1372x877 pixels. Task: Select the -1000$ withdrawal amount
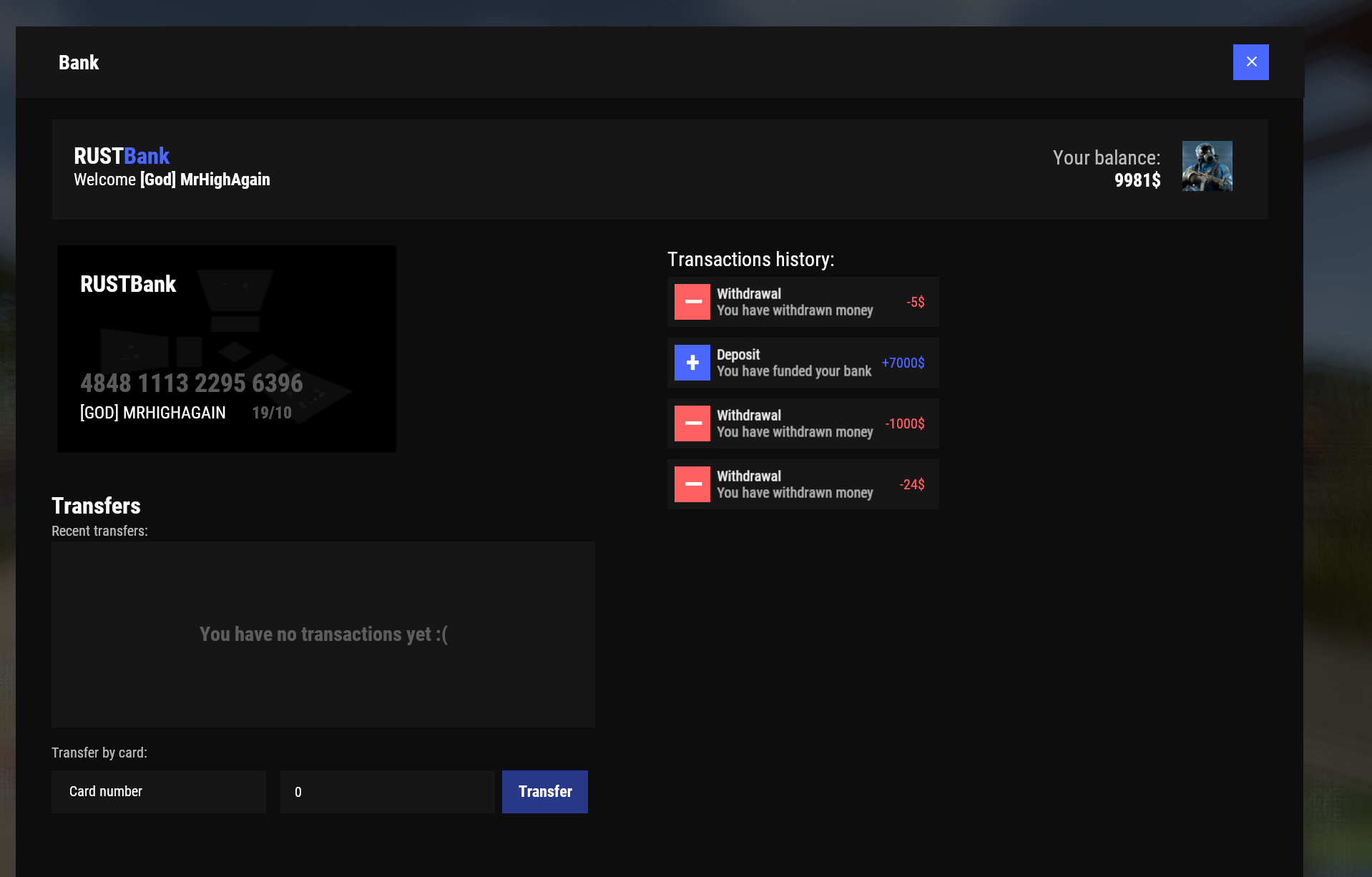click(x=904, y=423)
